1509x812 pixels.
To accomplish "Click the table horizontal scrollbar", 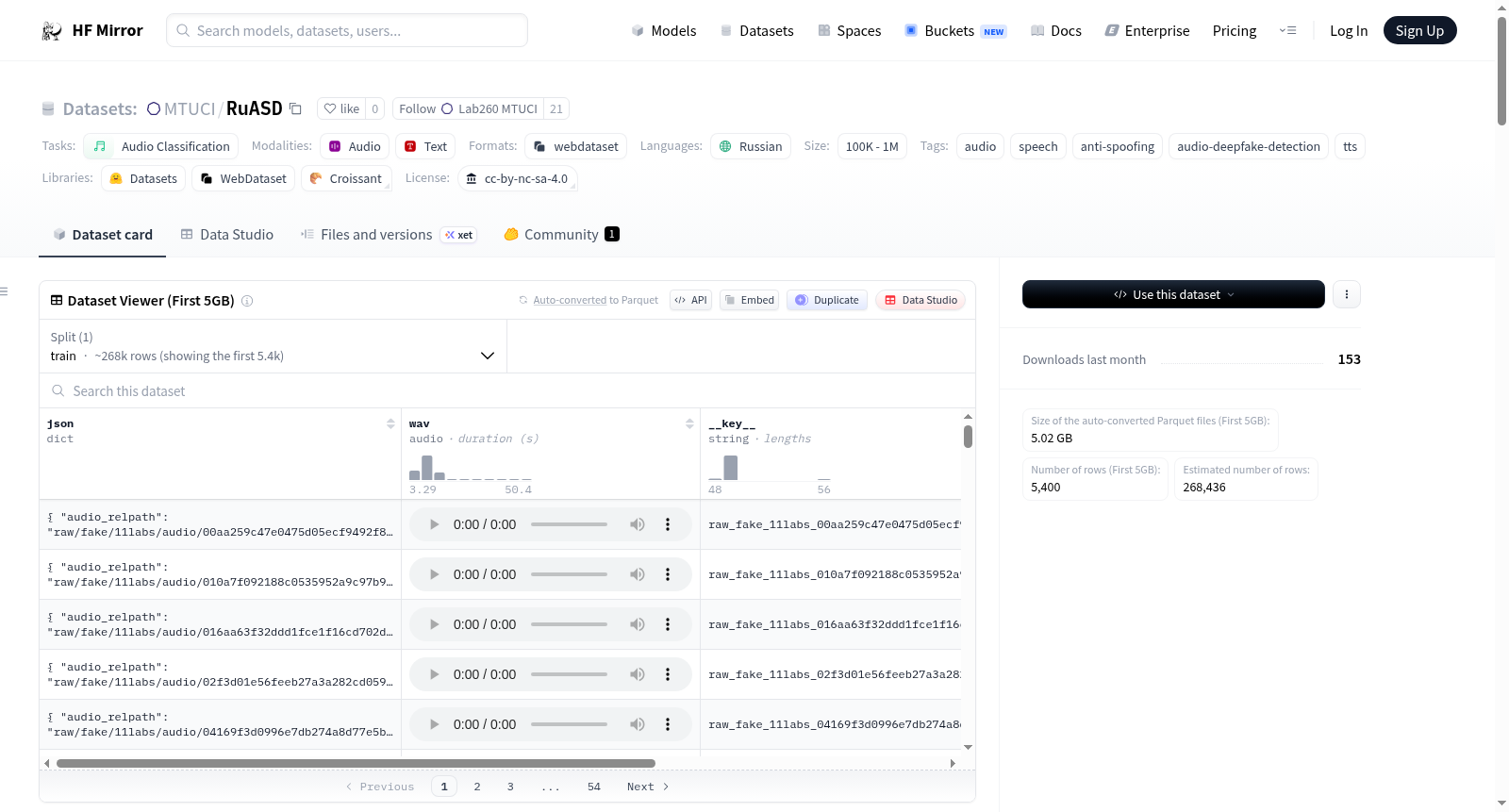I will pos(356,763).
